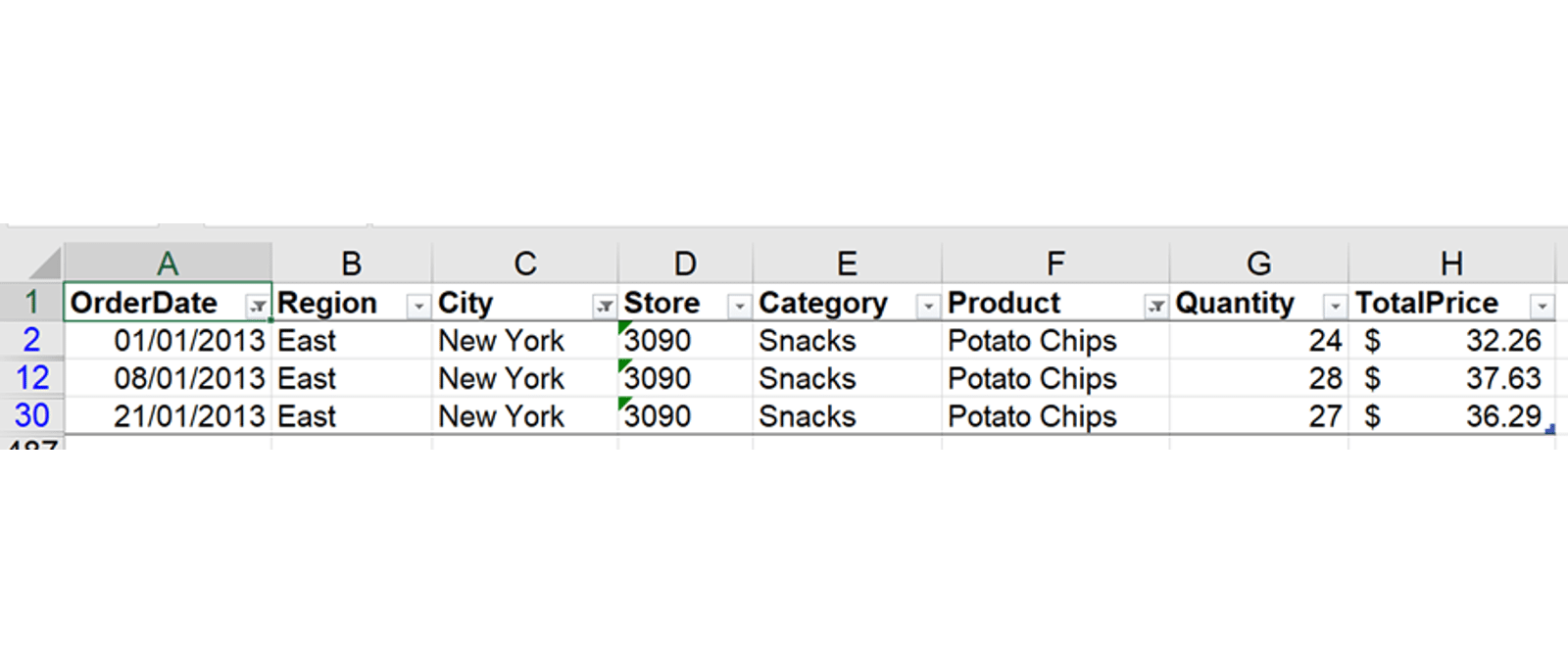Select row 12 header
The image size is (1568, 672).
32,378
